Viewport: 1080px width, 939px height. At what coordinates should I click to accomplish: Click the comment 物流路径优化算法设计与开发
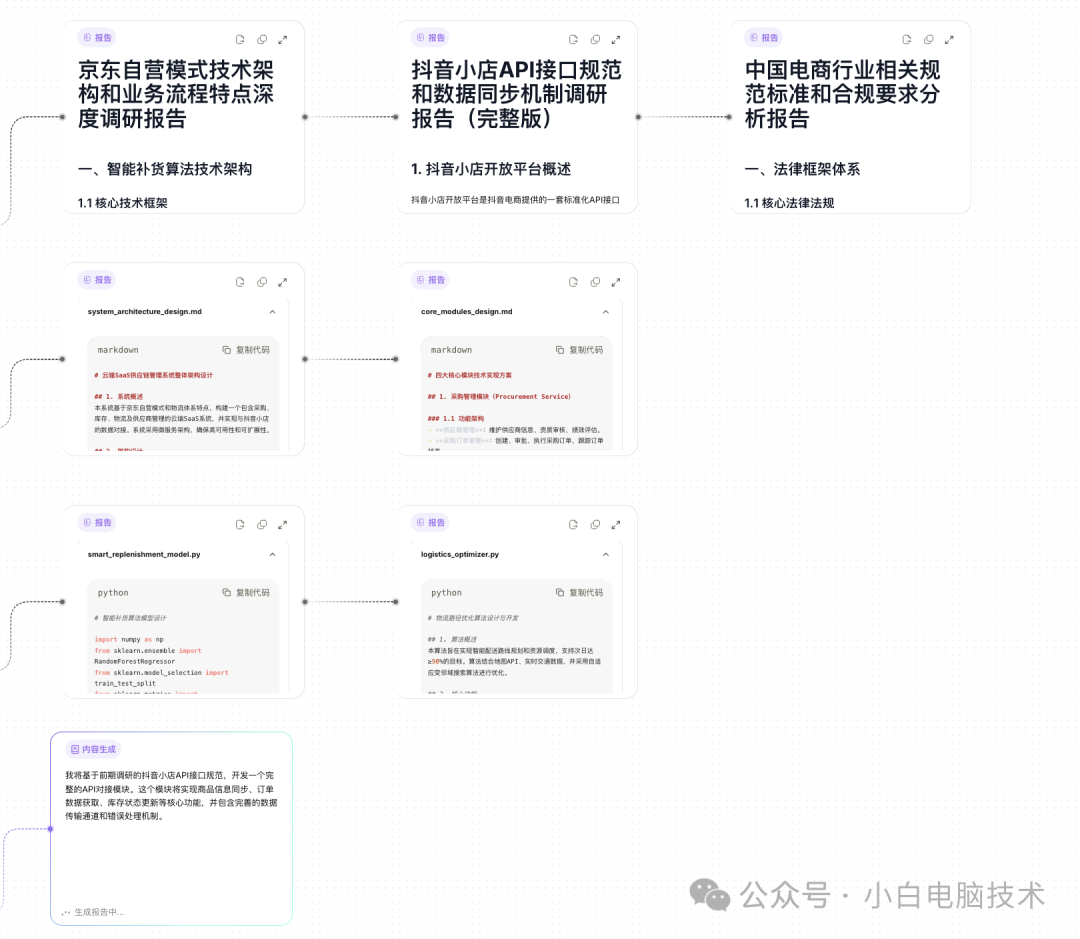click(473, 618)
